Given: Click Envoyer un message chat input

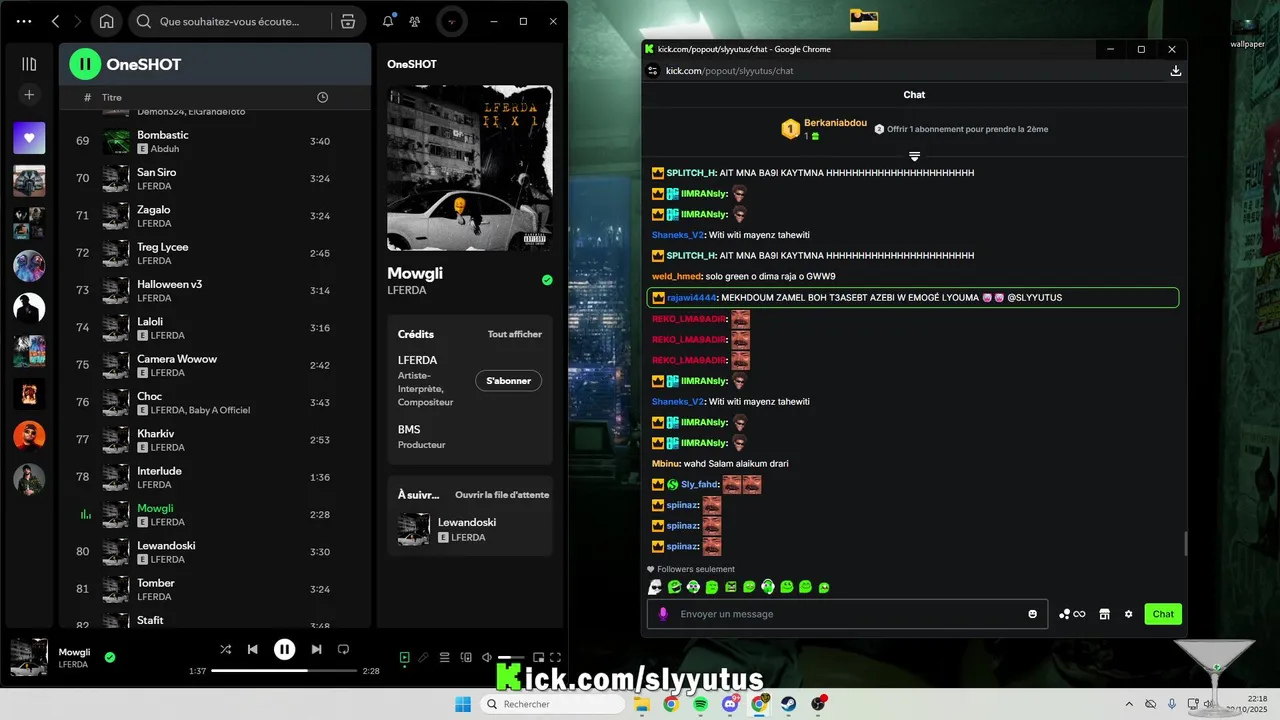Looking at the screenshot, I should pyautogui.click(x=847, y=614).
